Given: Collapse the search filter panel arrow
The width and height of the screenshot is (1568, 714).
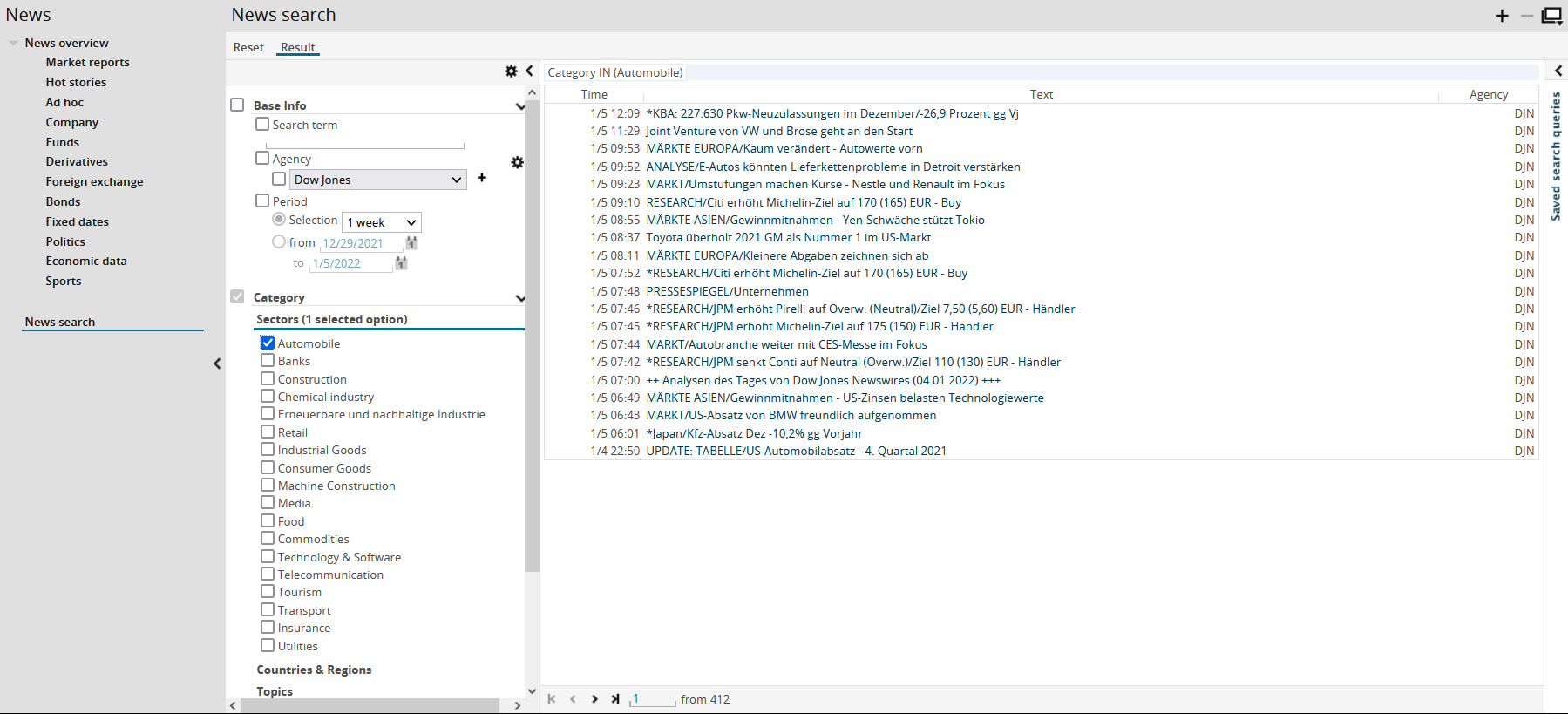Looking at the screenshot, I should coord(529,71).
